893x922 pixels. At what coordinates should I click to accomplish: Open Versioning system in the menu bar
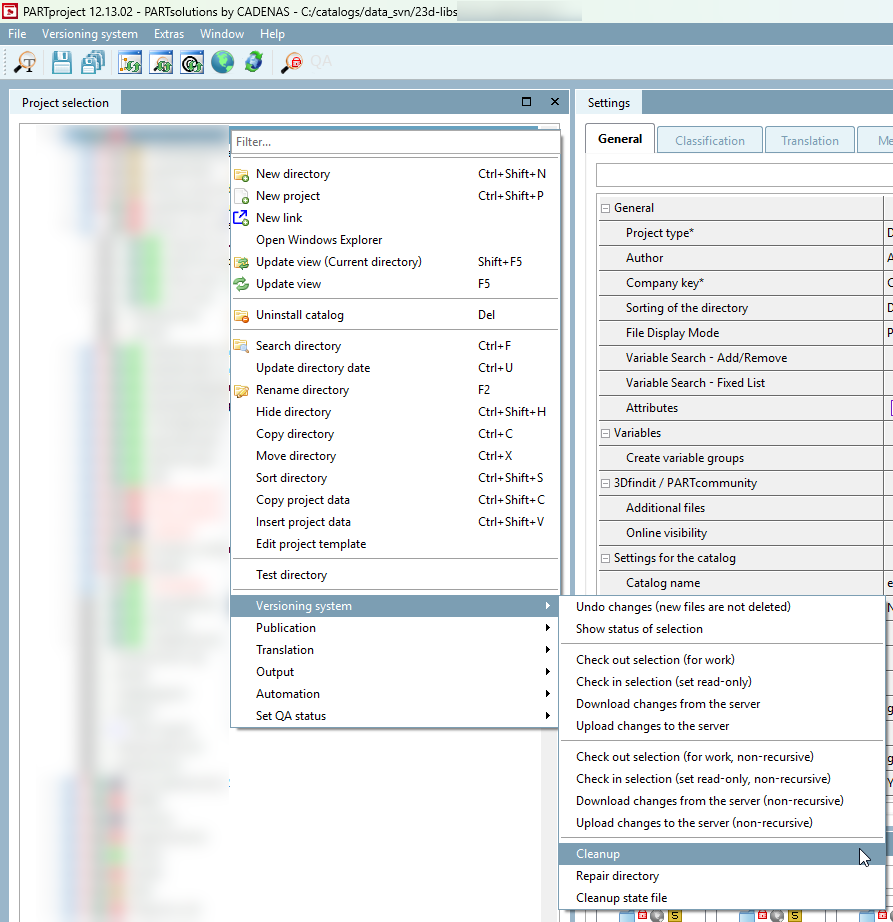(90, 34)
